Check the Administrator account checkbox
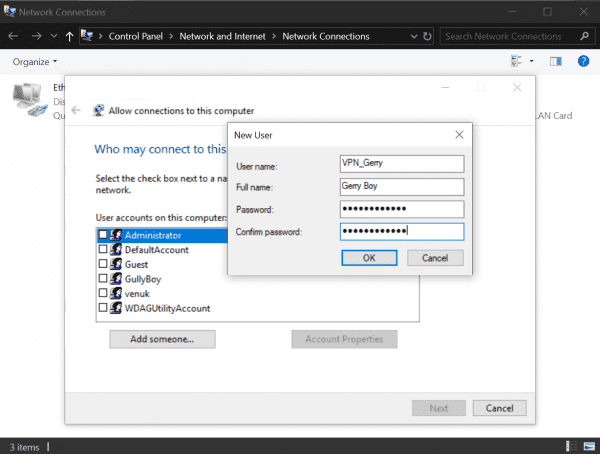The height and width of the screenshot is (454, 600). click(103, 235)
